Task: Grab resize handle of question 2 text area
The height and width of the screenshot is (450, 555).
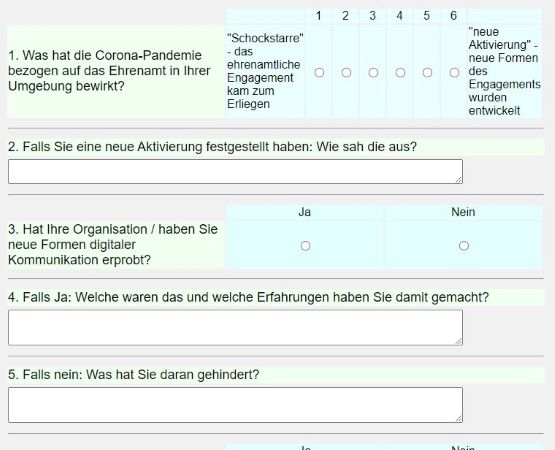Action: pyautogui.click(x=459, y=180)
